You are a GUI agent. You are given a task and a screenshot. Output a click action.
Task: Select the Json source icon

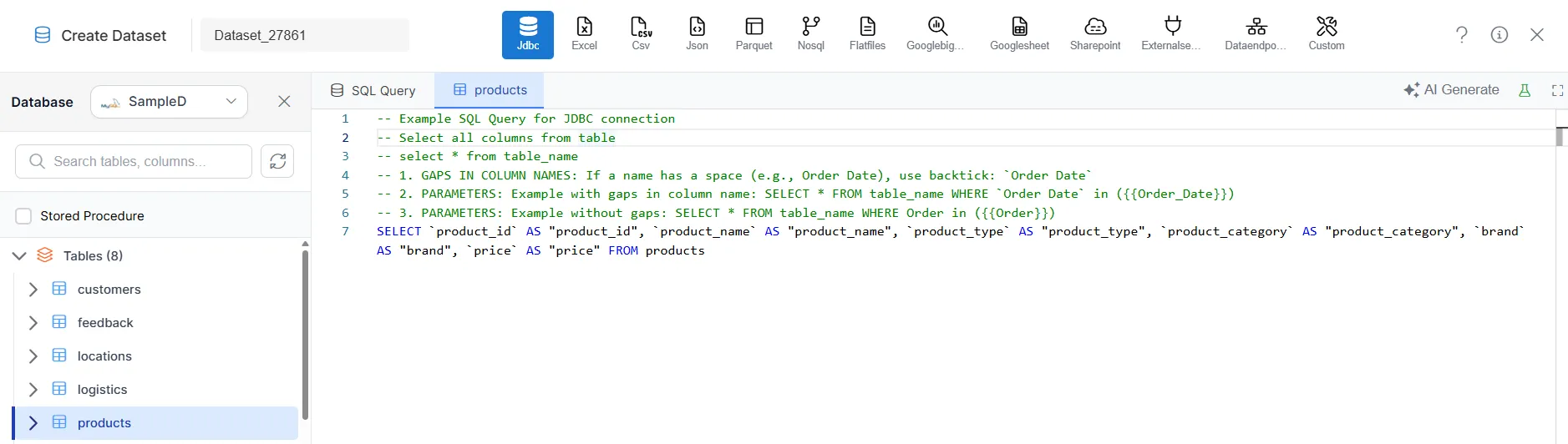697,35
